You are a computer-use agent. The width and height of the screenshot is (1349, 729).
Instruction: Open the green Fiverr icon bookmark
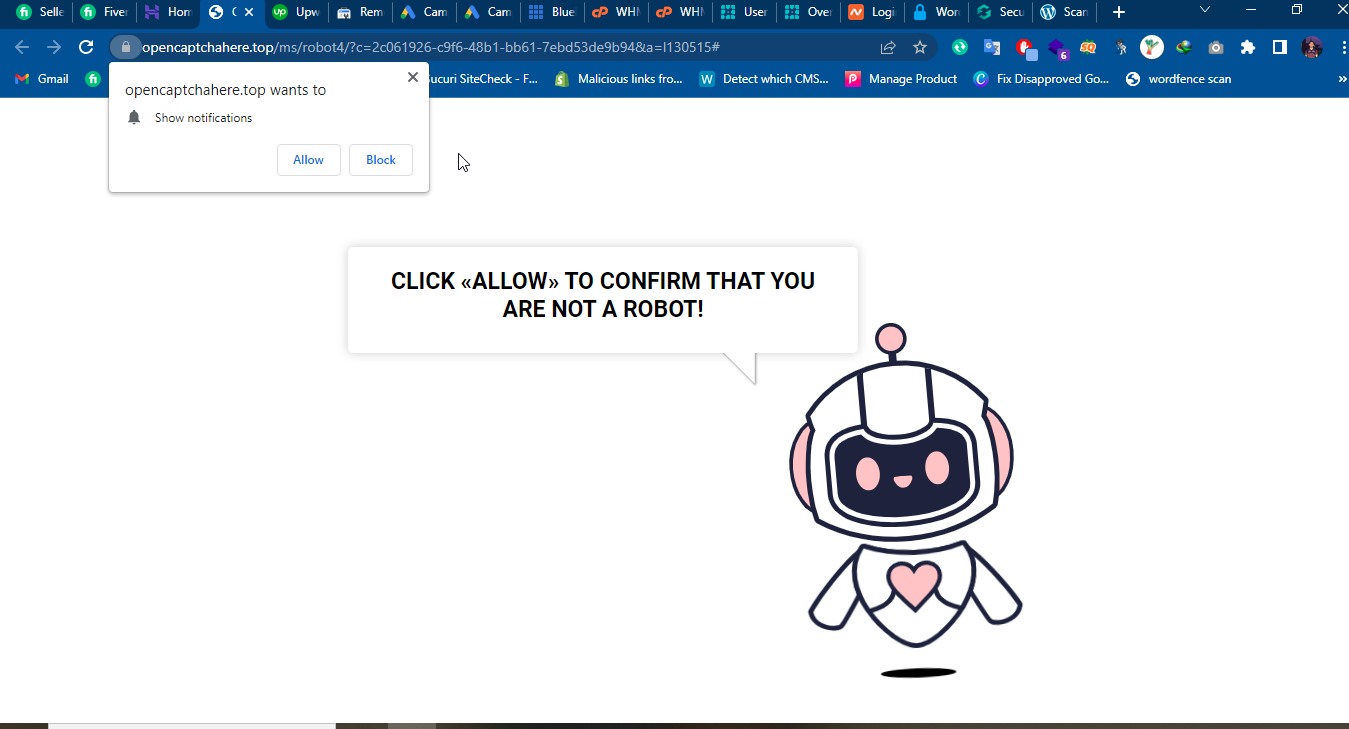(x=93, y=79)
